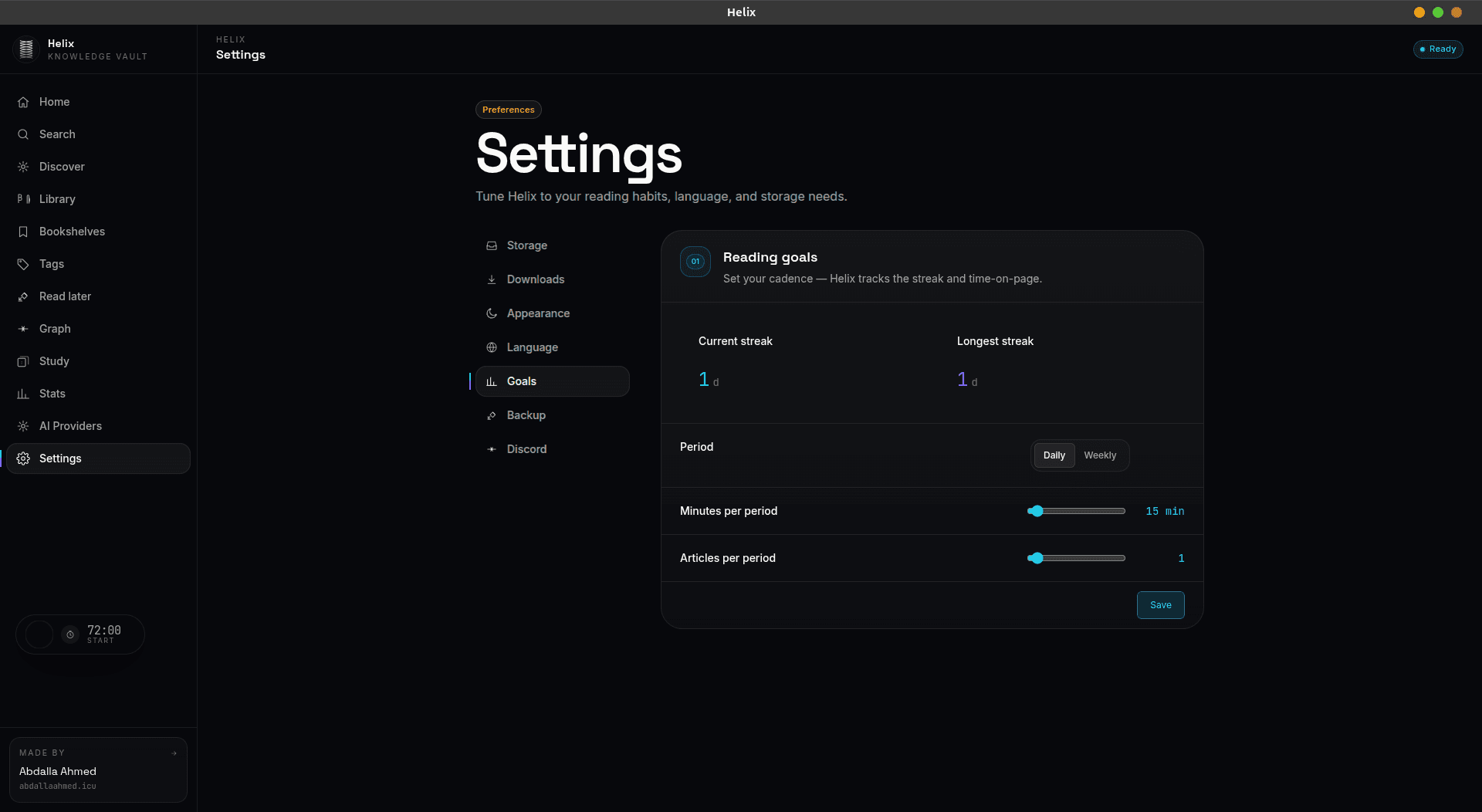Adjust the Articles per period slider
This screenshot has height=812, width=1482.
click(x=1076, y=558)
